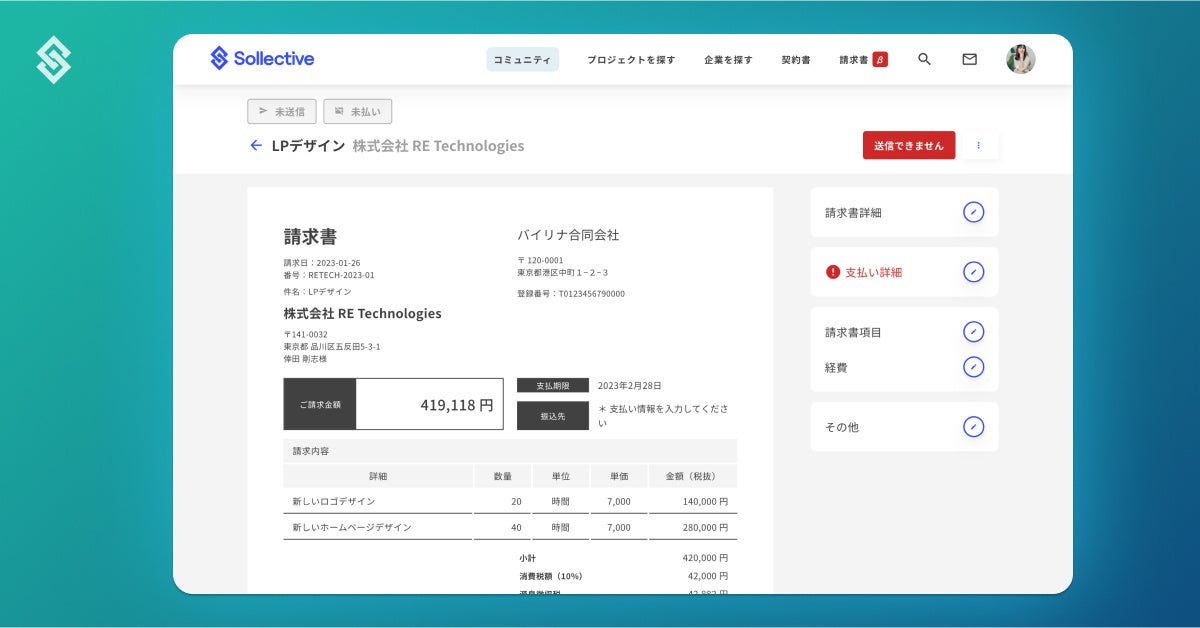The height and width of the screenshot is (628, 1200).
Task: Click the 新しいホームページデザイン row
Action: pos(510,527)
